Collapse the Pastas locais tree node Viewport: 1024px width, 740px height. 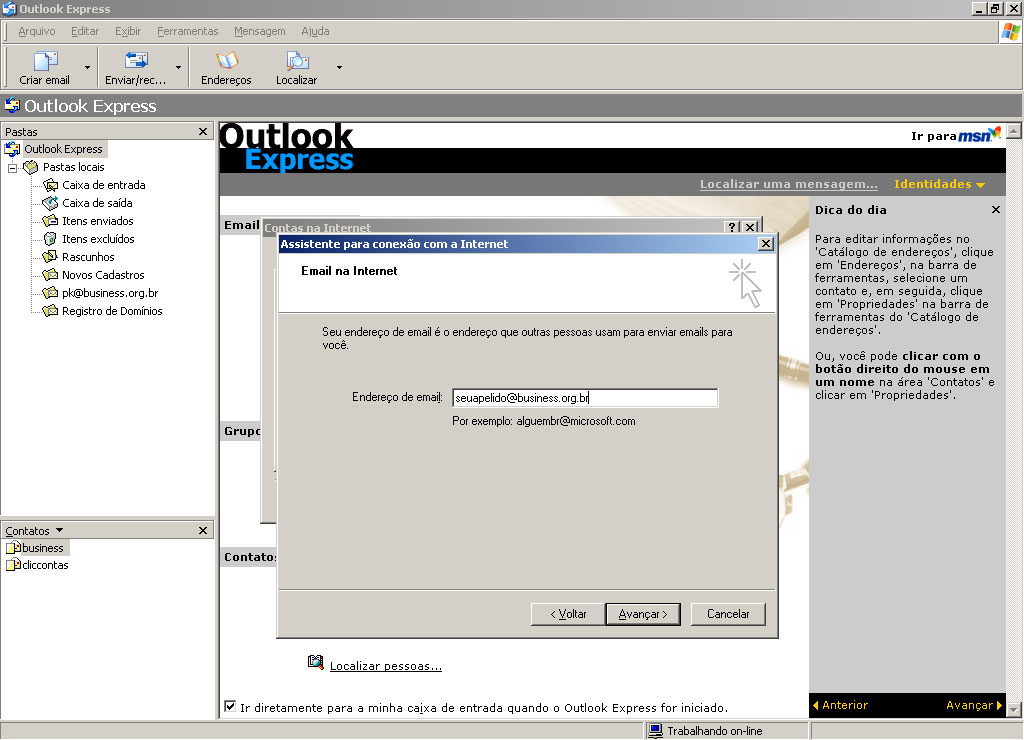pos(12,168)
